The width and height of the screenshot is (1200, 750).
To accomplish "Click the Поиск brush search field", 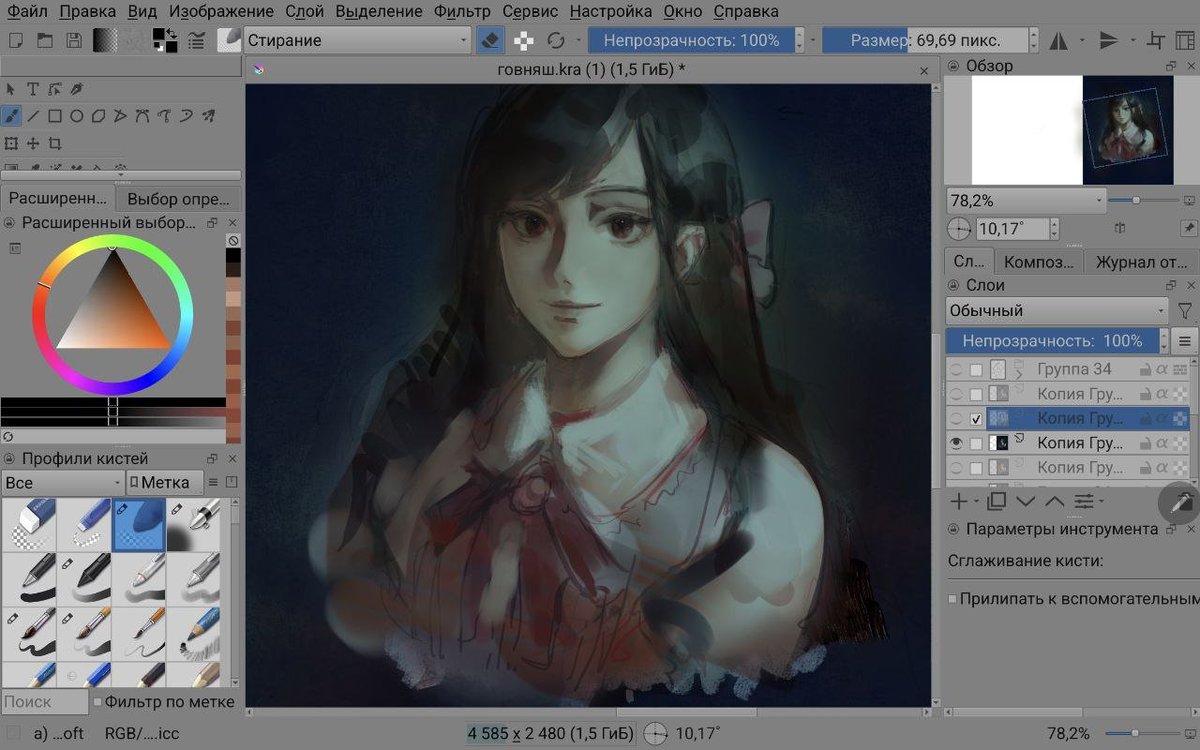I will [x=44, y=702].
